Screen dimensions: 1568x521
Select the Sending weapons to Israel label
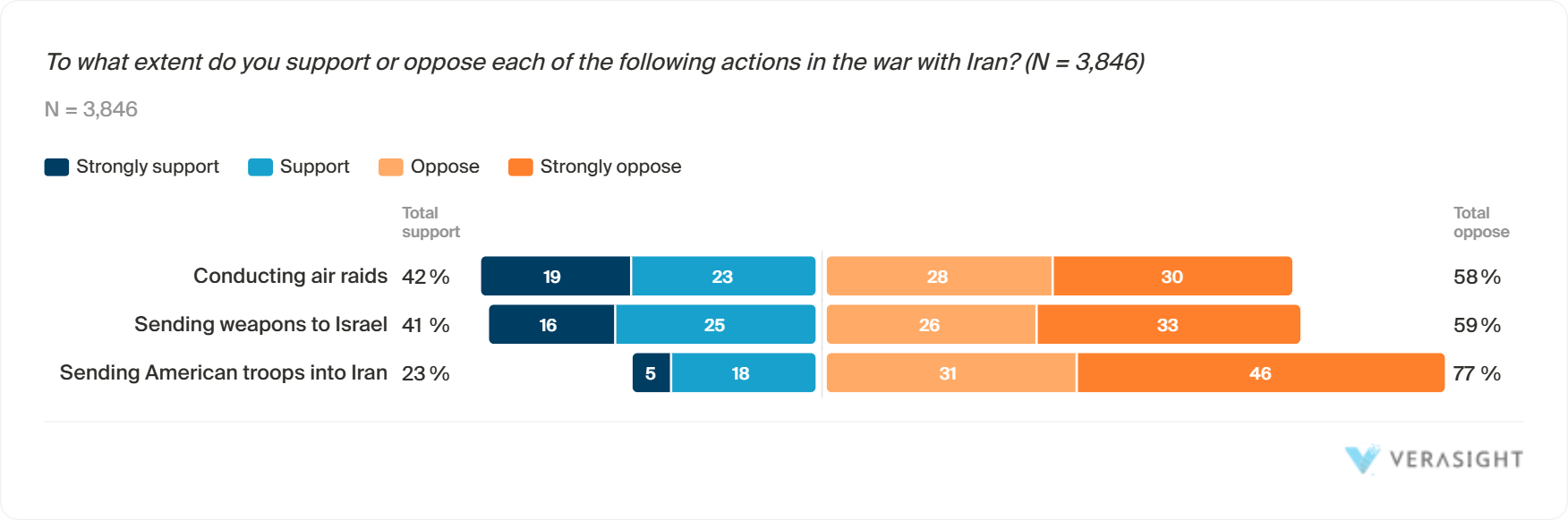coord(260,325)
